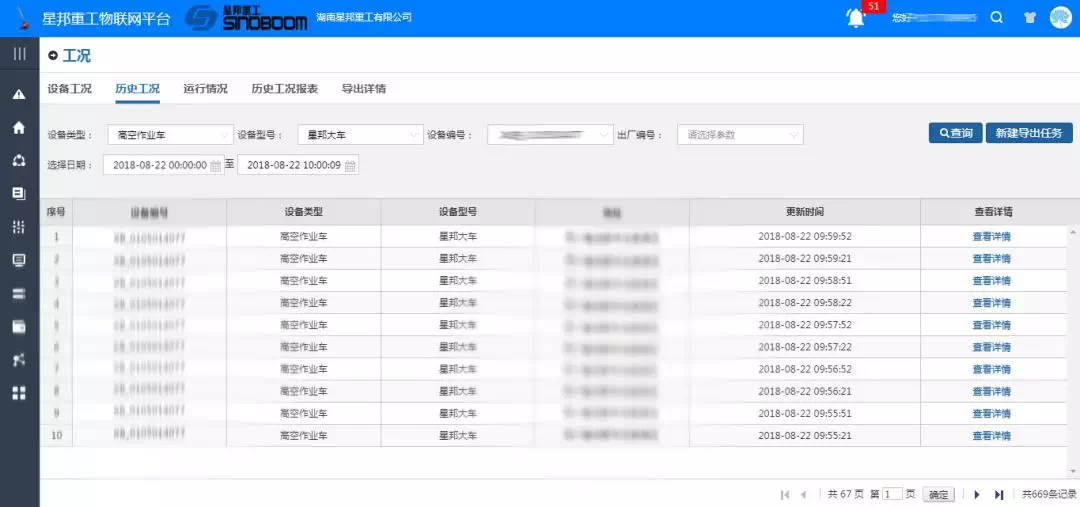Toggle the sidebar collapse icon at top-left
Viewport: 1080px width, 507px height.
pos(19,54)
